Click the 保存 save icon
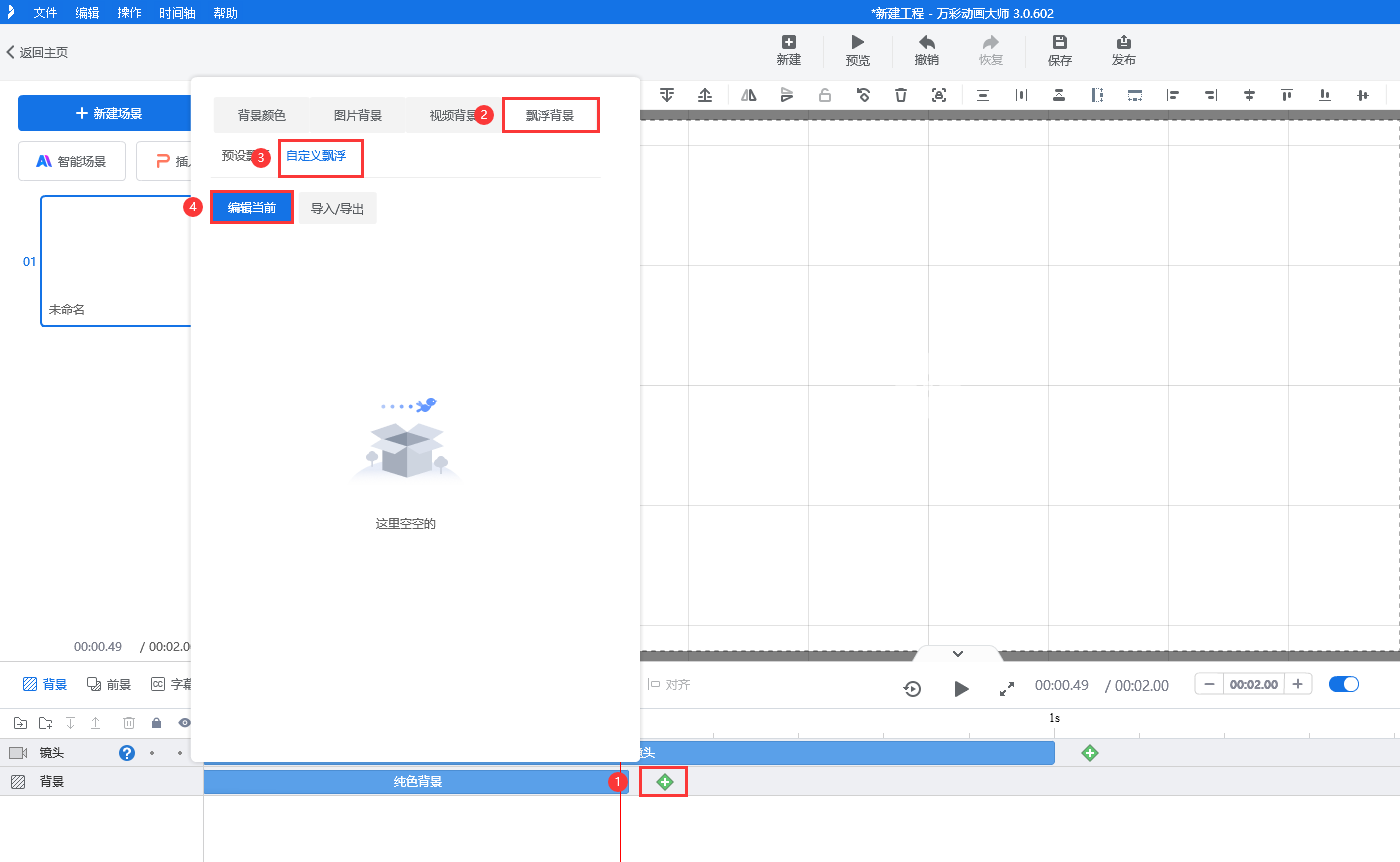The width and height of the screenshot is (1400, 862). 1060,42
